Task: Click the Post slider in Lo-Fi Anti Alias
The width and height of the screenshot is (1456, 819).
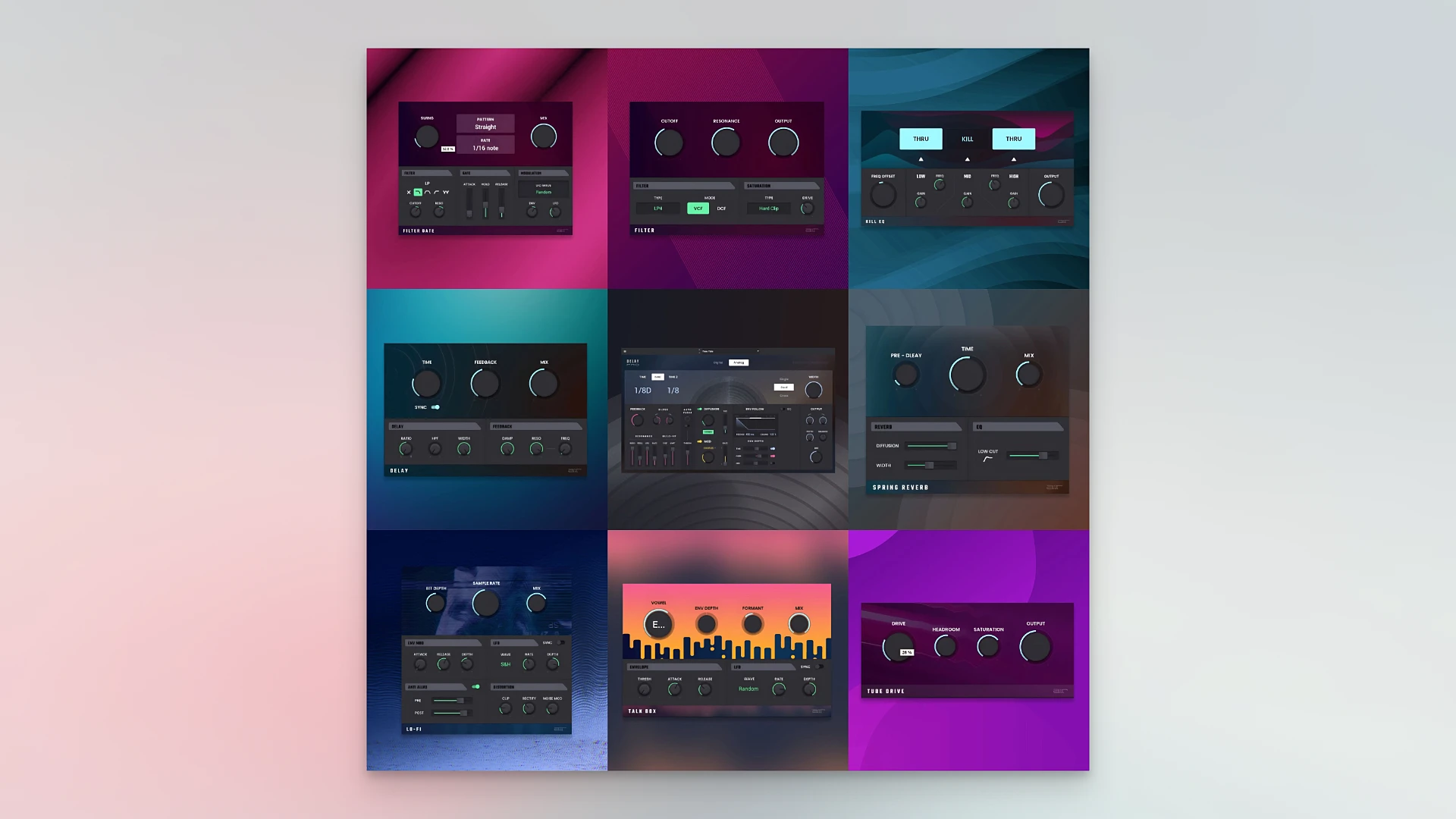Action: pos(451,713)
